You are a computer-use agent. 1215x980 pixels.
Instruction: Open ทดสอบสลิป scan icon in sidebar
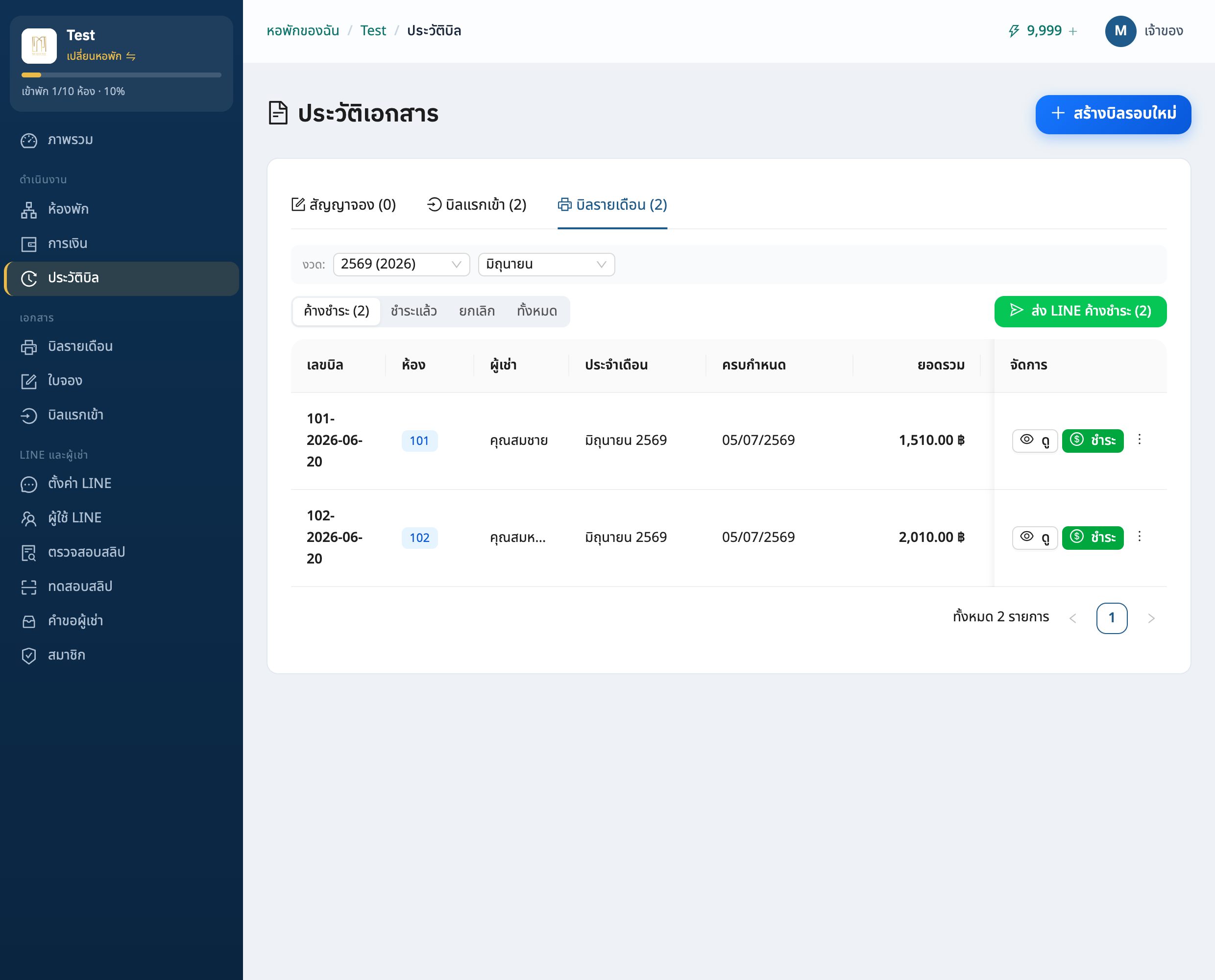coord(29,587)
